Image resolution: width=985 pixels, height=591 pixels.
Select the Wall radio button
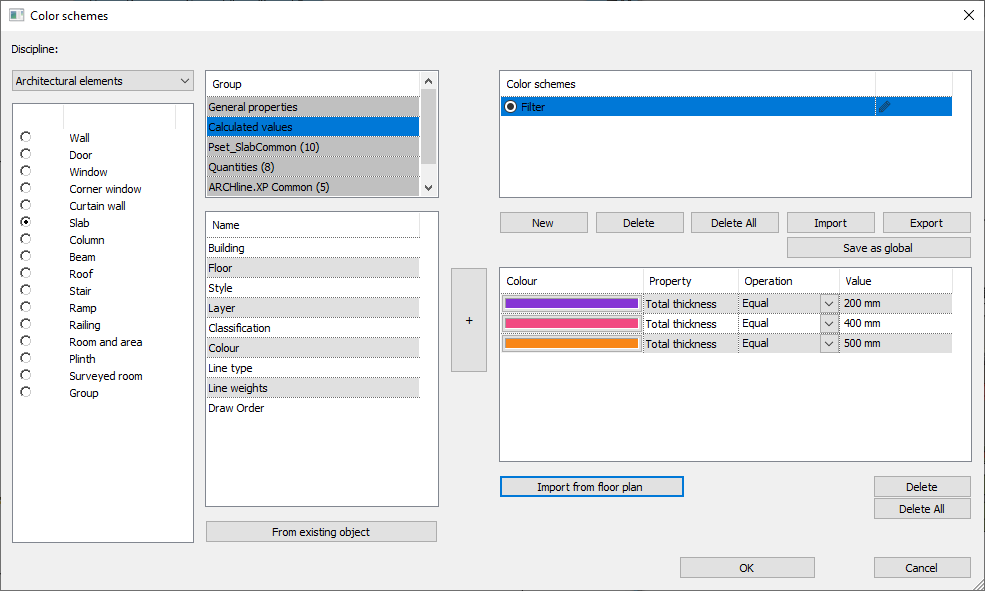[25, 137]
